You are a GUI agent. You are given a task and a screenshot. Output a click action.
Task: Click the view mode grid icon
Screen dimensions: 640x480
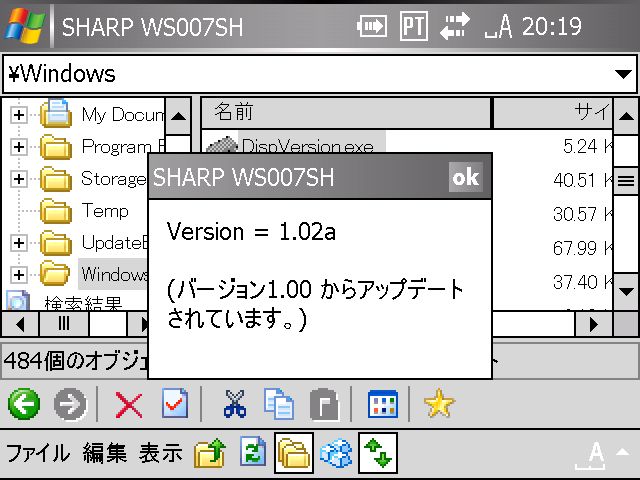[382, 404]
